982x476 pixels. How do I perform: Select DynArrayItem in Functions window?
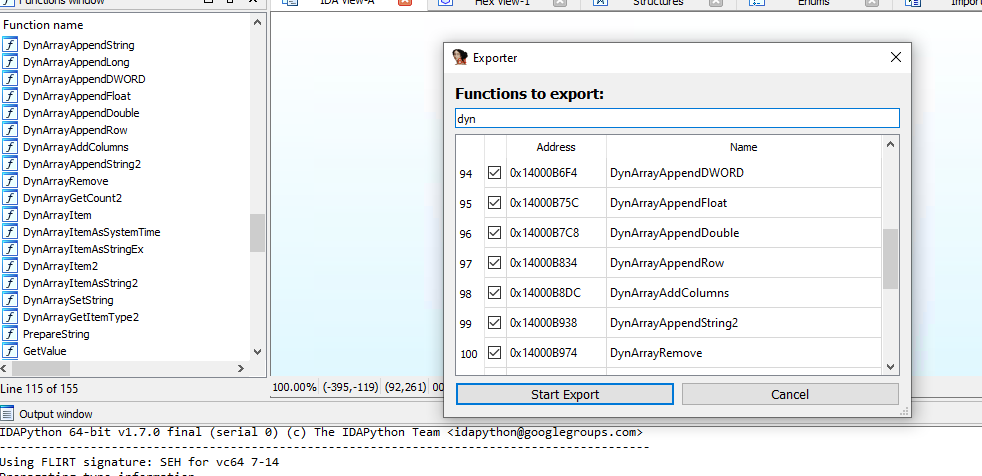[57, 215]
